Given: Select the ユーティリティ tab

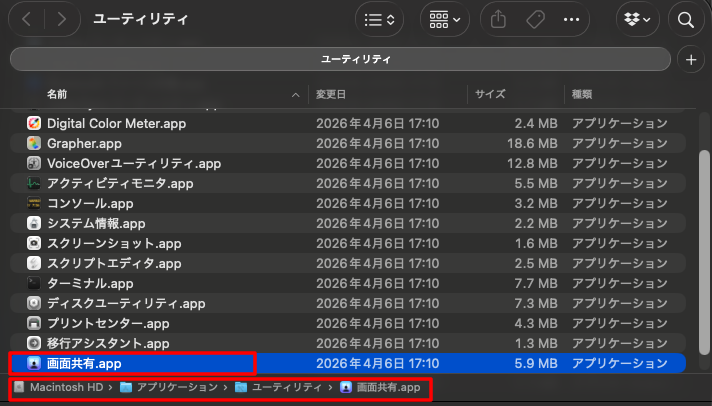Looking at the screenshot, I should (x=340, y=59).
